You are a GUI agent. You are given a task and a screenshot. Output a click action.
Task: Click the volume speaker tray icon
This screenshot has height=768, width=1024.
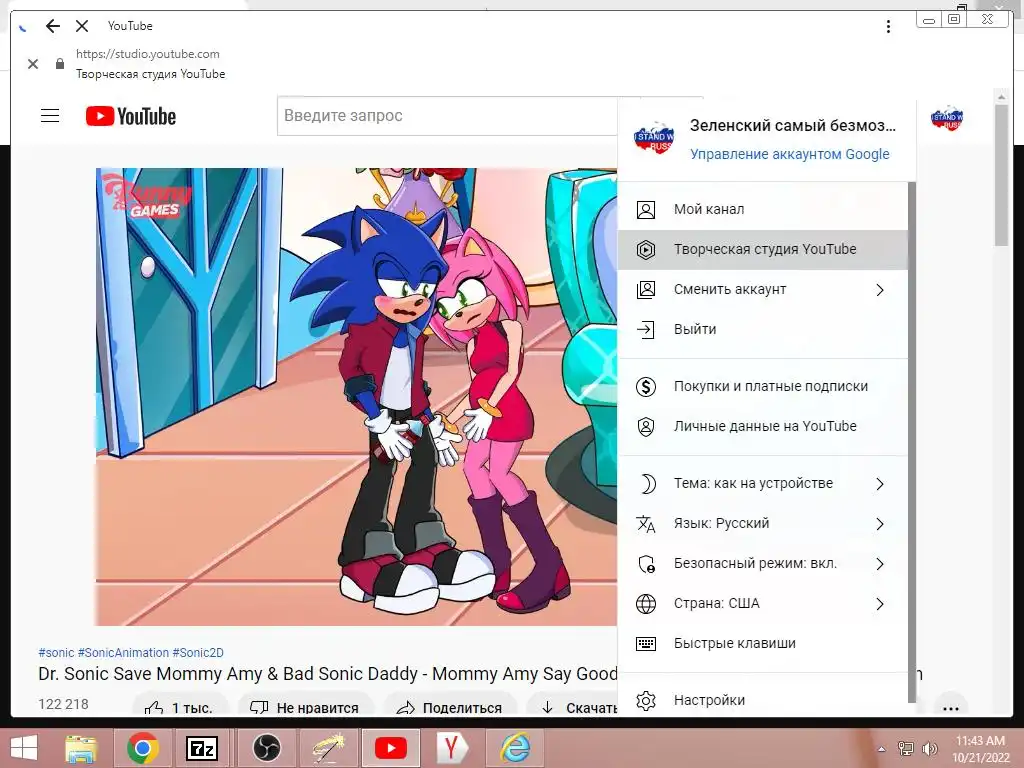pyautogui.click(x=929, y=748)
